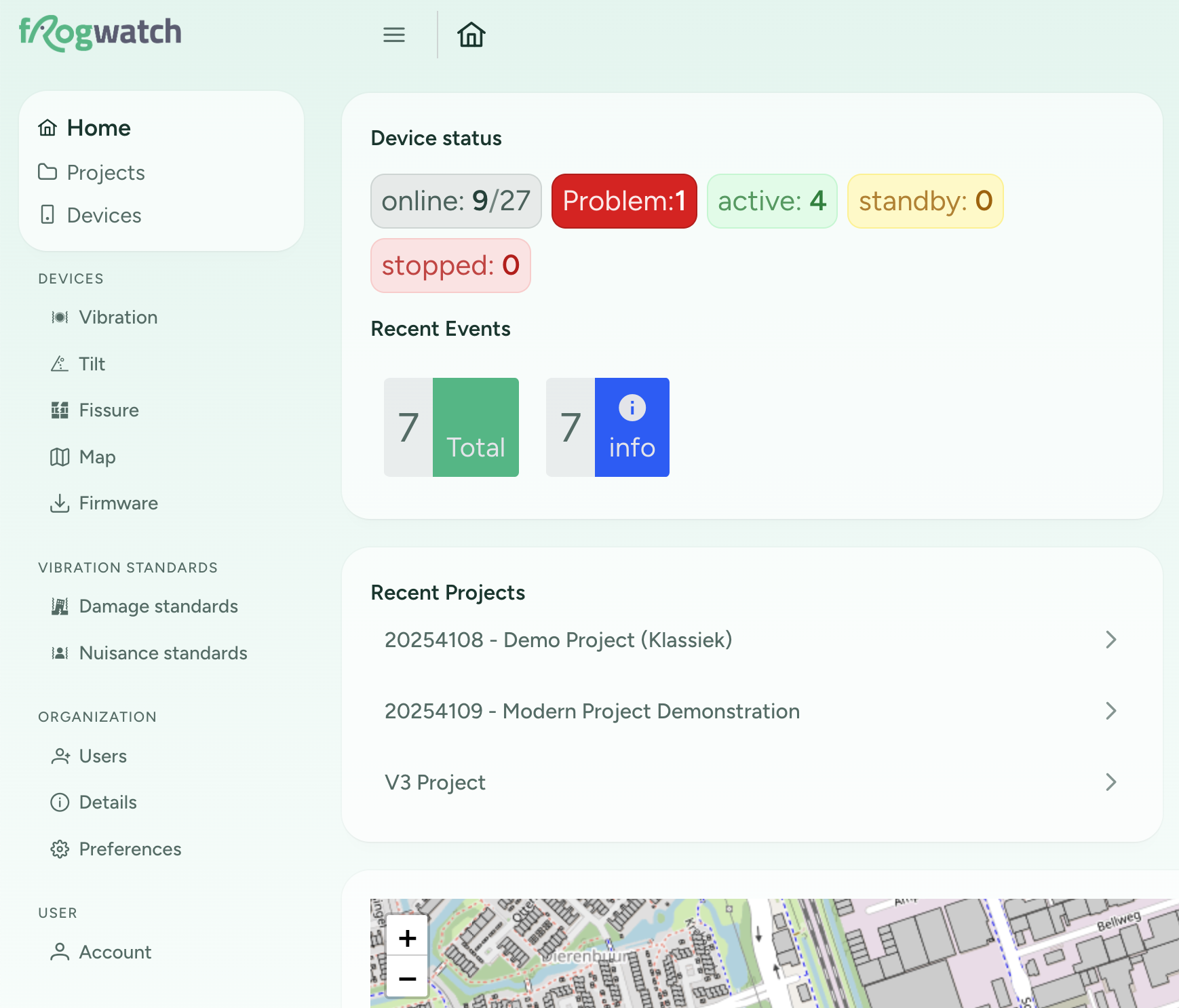Image resolution: width=1179 pixels, height=1008 pixels.
Task: Select Projects in the sidebar menu
Action: pos(106,173)
